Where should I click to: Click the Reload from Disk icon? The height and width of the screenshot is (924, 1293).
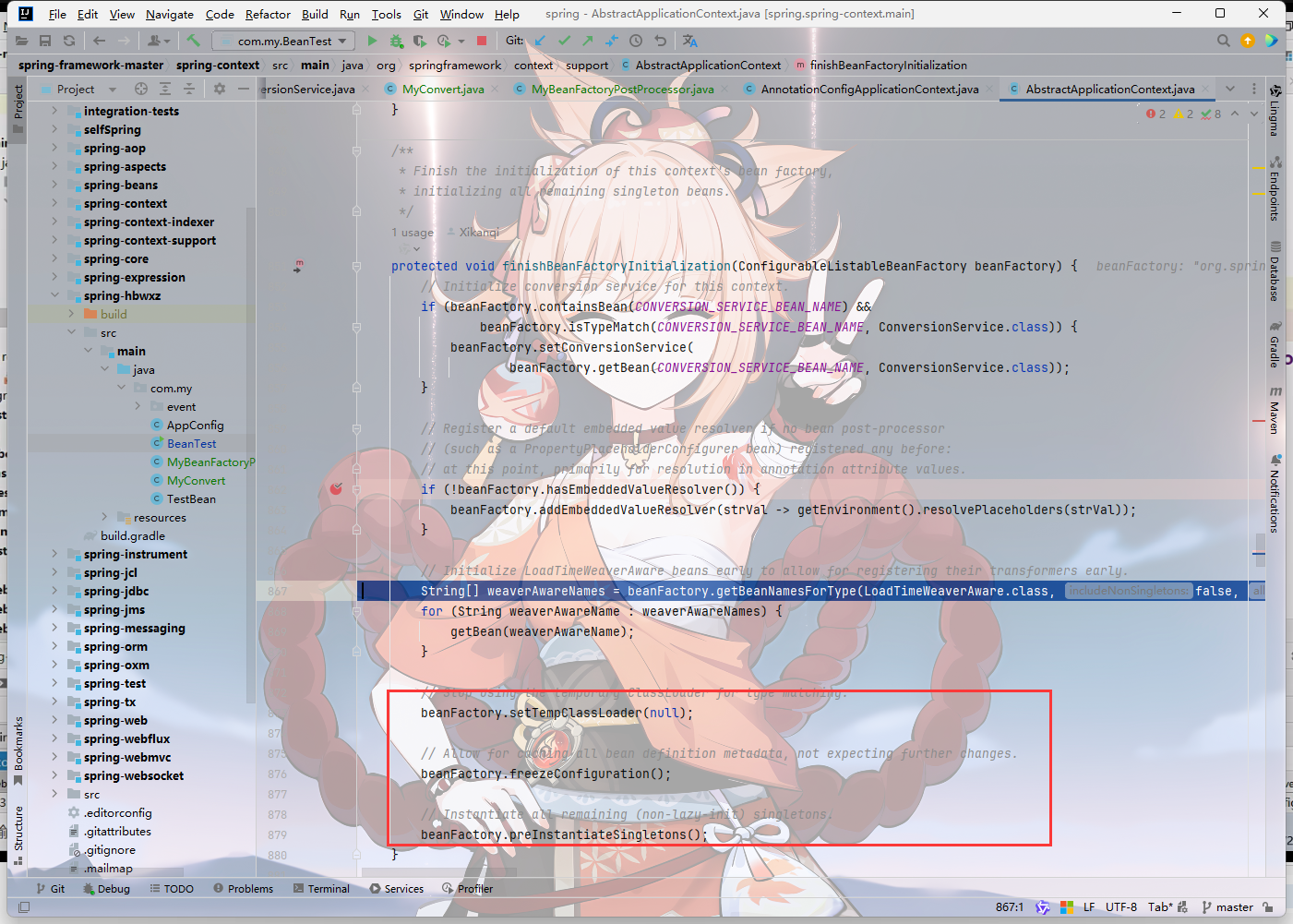(69, 41)
